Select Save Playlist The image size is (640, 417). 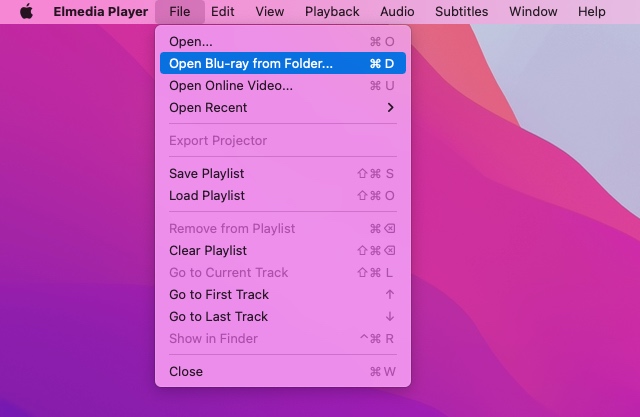(207, 173)
